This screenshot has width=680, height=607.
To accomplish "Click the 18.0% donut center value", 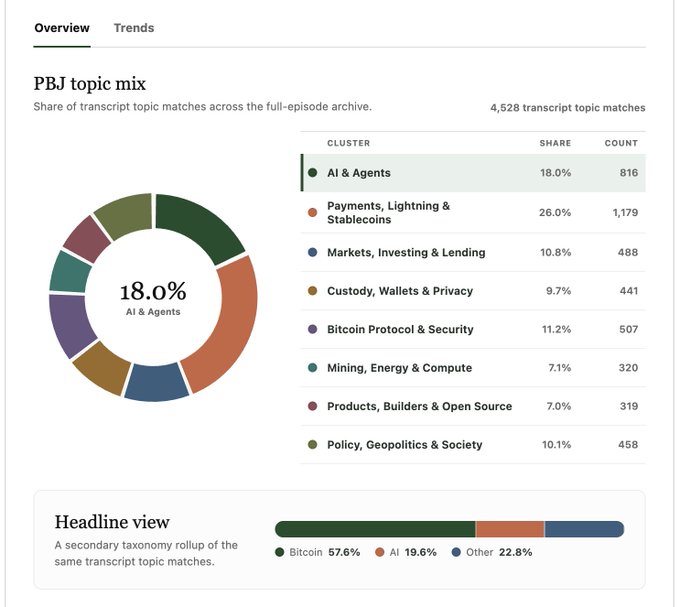I will (x=153, y=290).
